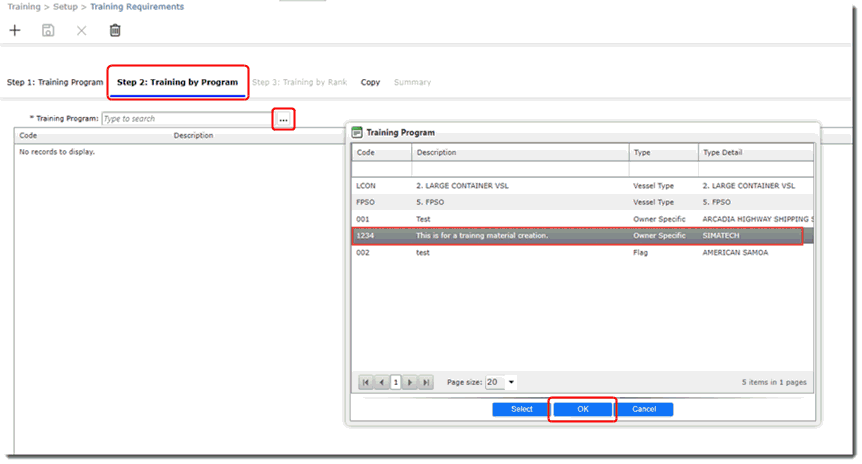Viewport: 862px width, 464px height.
Task: Click the Select button in dialog
Action: pos(521,409)
